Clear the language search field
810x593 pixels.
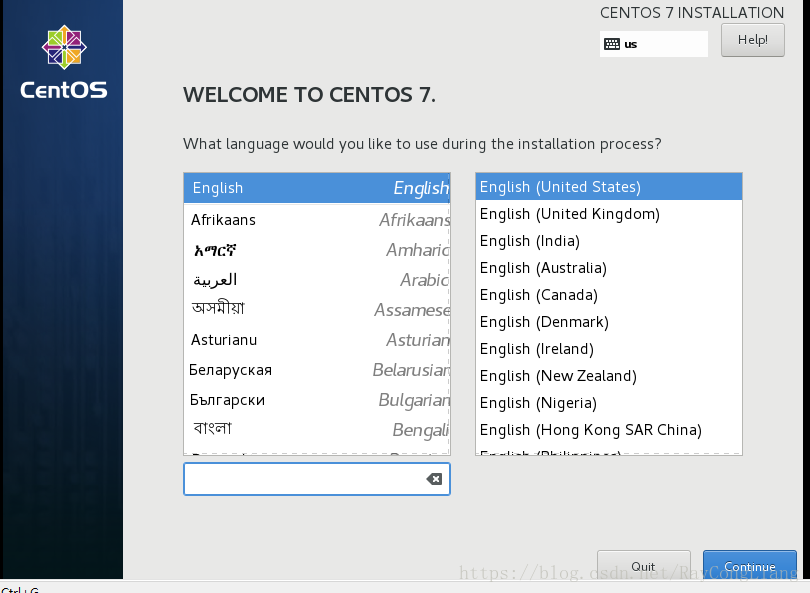point(434,479)
